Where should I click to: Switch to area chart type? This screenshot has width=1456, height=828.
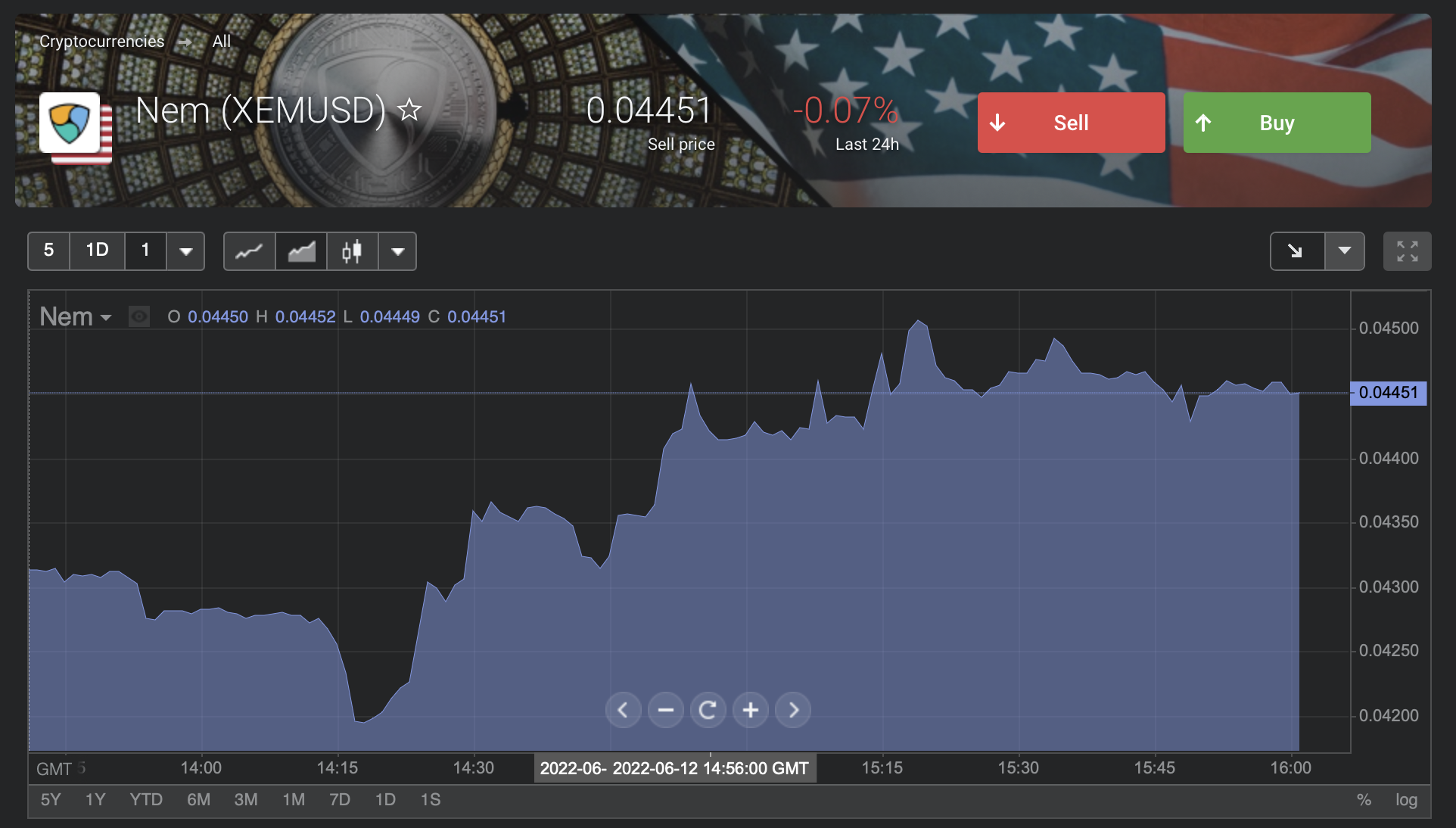(301, 251)
